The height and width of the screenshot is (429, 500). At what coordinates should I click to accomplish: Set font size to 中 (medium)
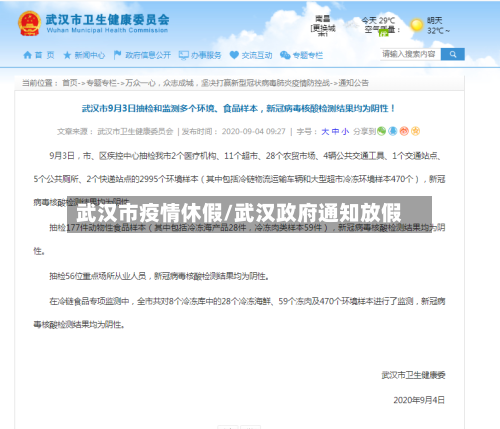[335, 132]
